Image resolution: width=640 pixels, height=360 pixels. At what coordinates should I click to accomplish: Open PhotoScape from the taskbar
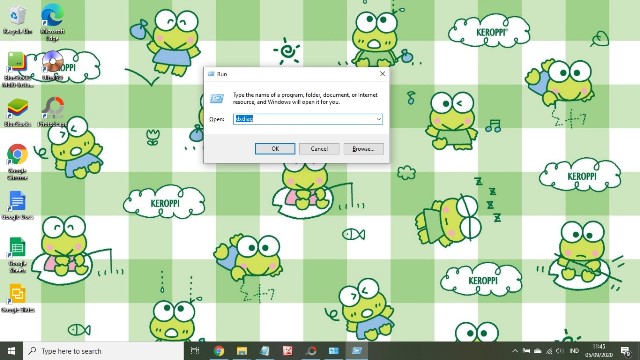click(x=311, y=351)
